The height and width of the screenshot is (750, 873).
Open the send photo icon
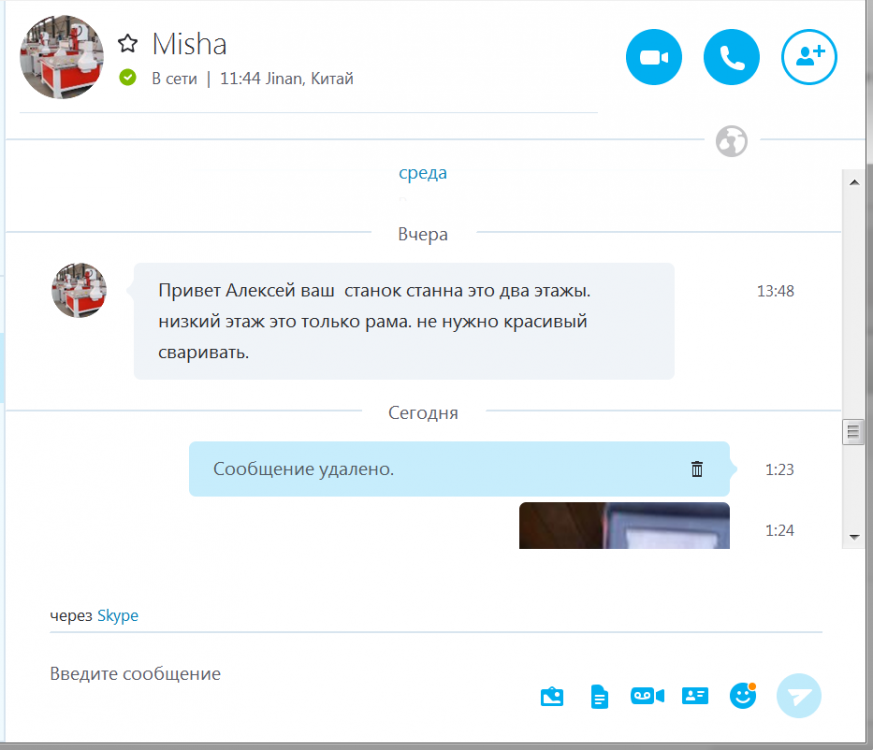pos(552,697)
